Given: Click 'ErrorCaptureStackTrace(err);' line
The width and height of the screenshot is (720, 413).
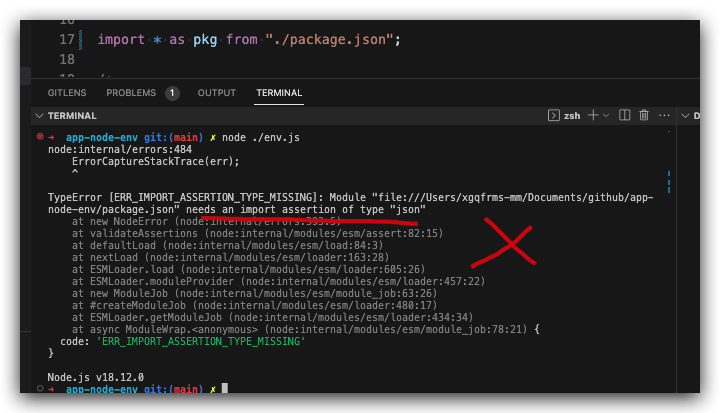Looking at the screenshot, I should point(156,161).
